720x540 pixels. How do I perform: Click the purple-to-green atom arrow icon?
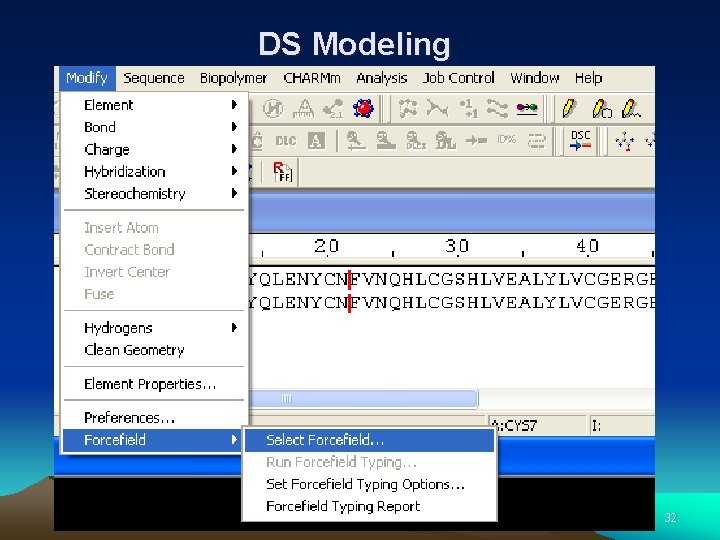[x=527, y=108]
